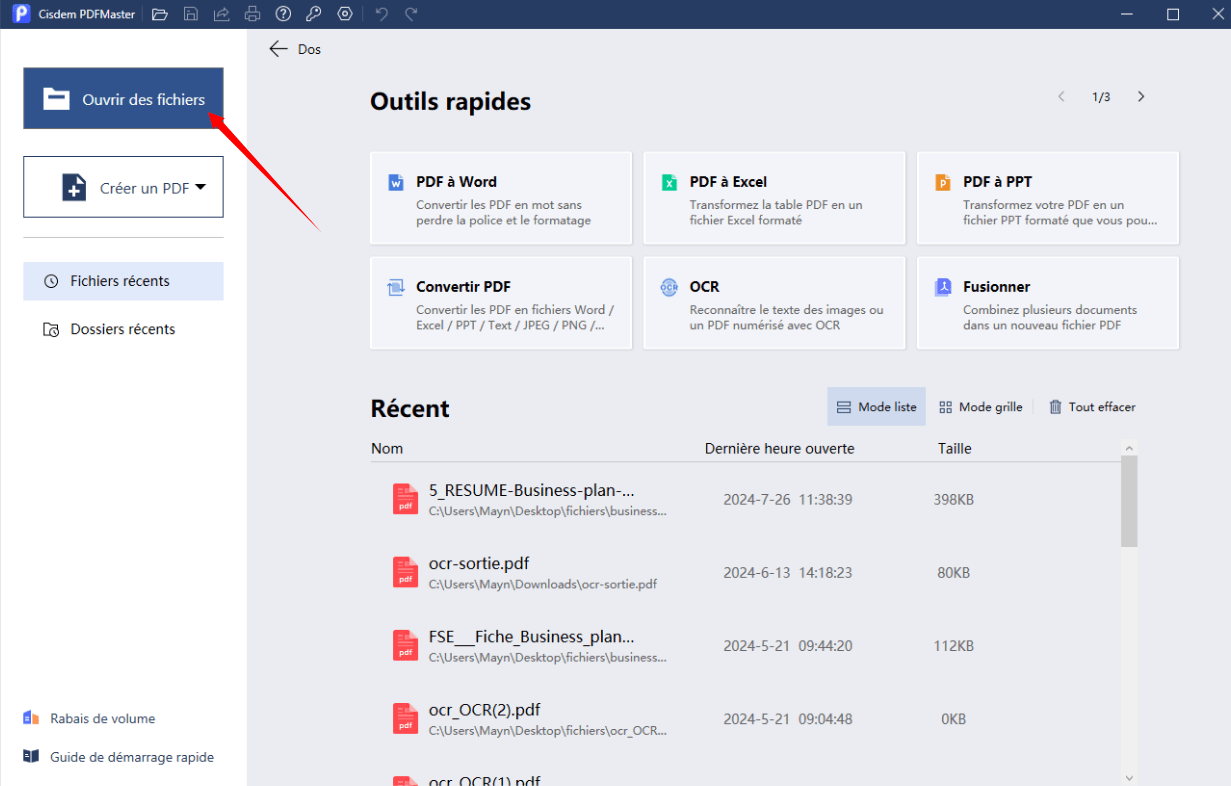Open help via the question mark icon
Screen dimensions: 1231x786
click(x=284, y=14)
